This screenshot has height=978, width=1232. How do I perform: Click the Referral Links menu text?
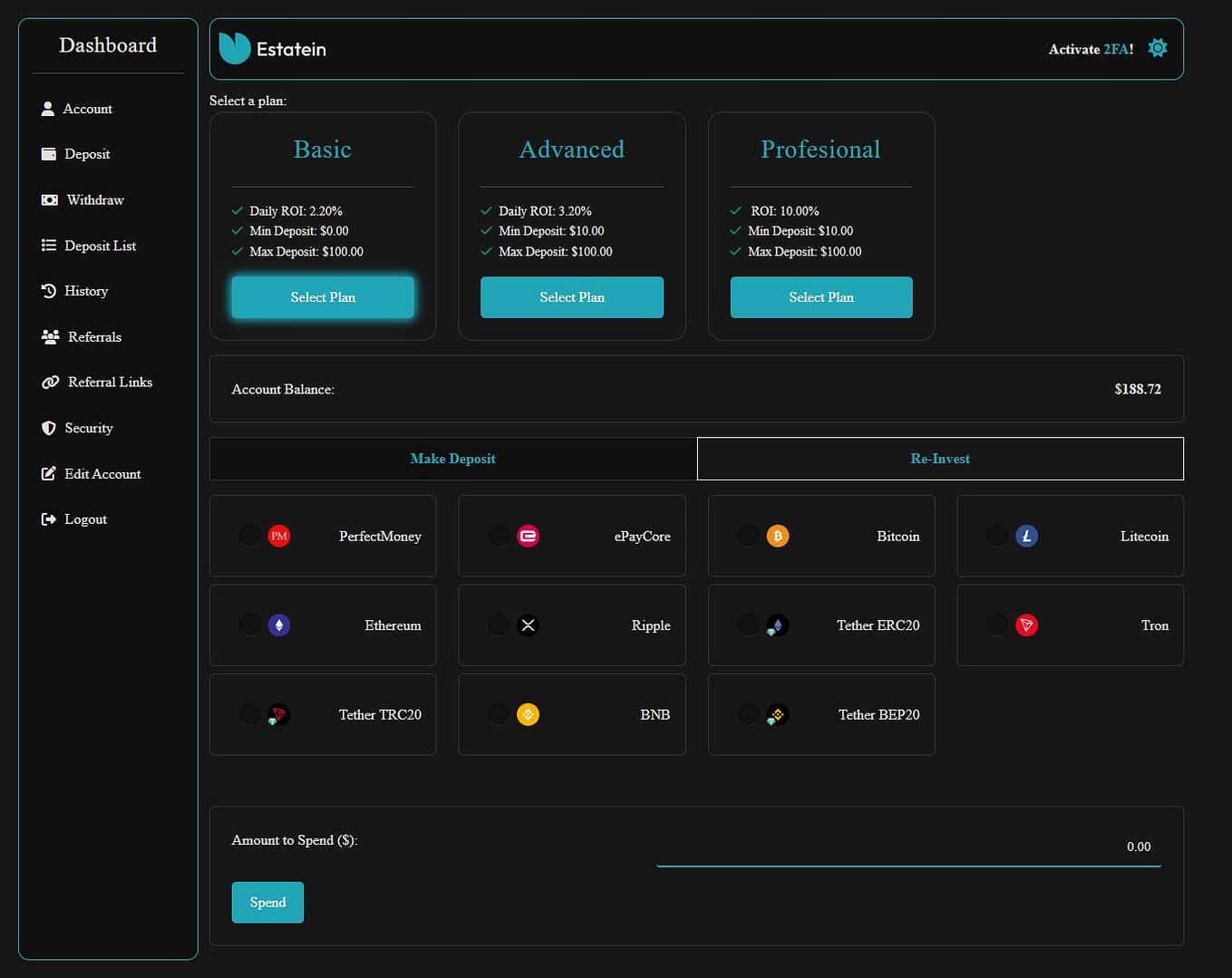coord(110,382)
